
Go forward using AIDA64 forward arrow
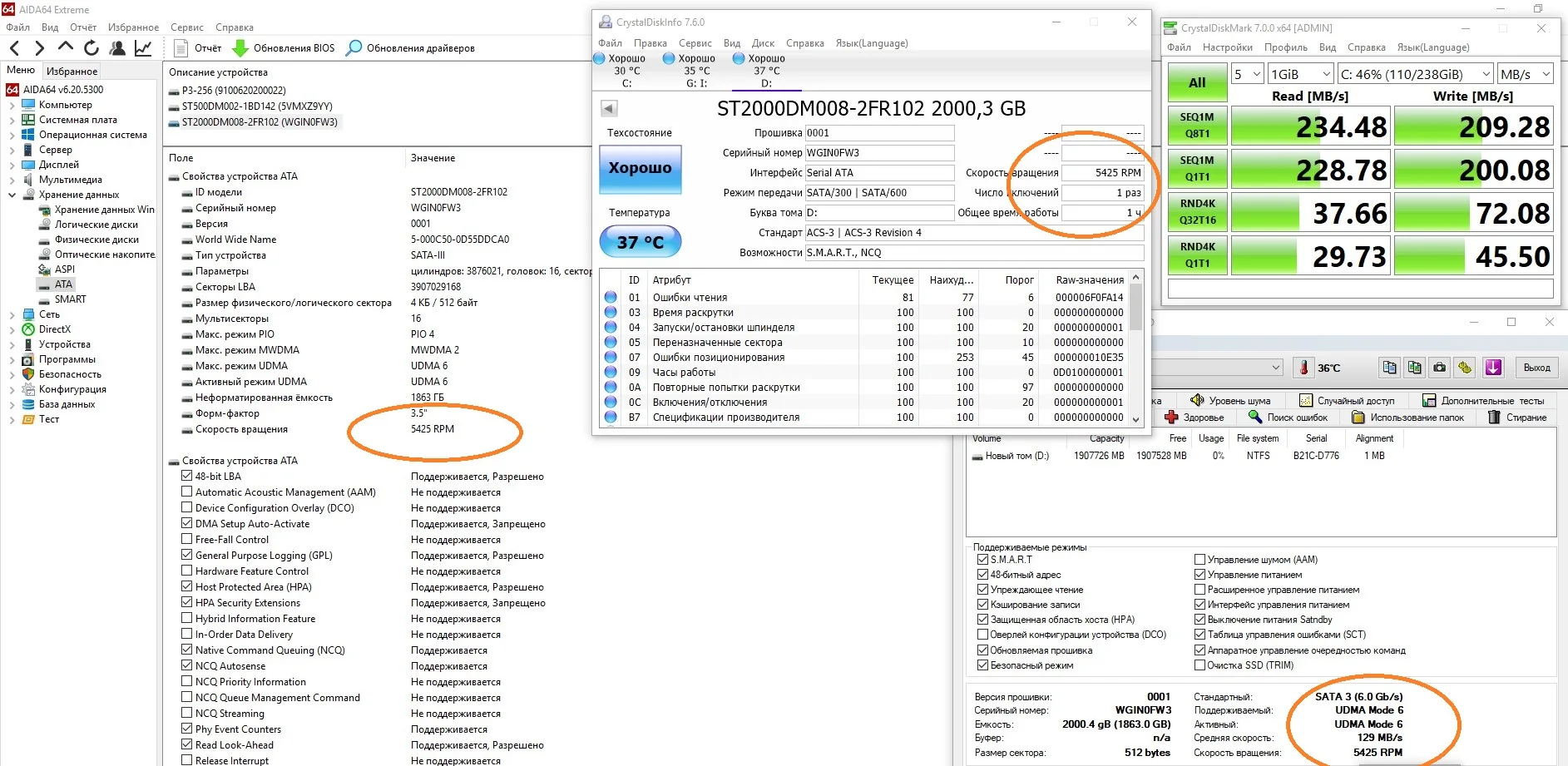(39, 48)
